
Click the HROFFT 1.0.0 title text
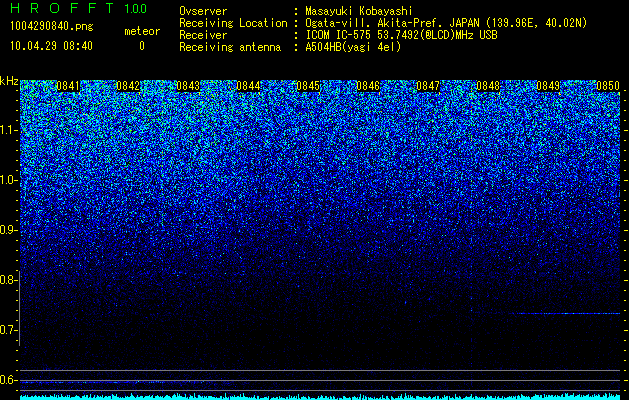coord(79,8)
